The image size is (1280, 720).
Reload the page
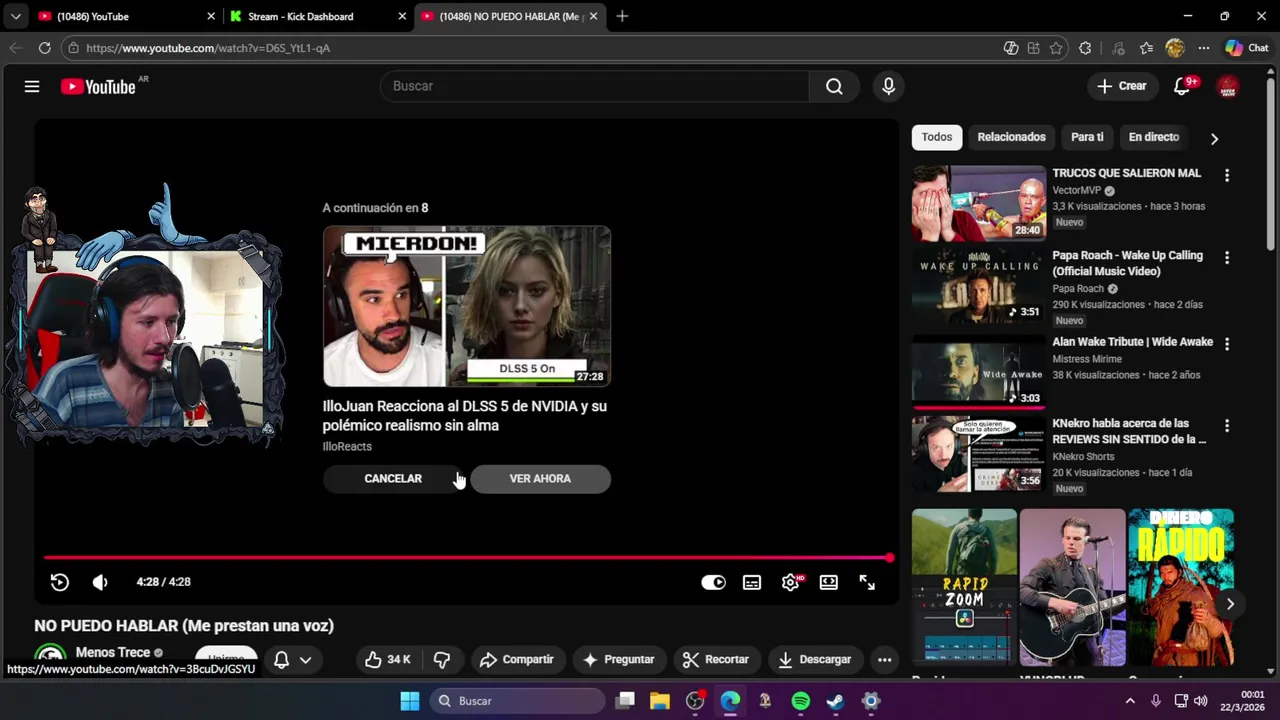click(44, 48)
